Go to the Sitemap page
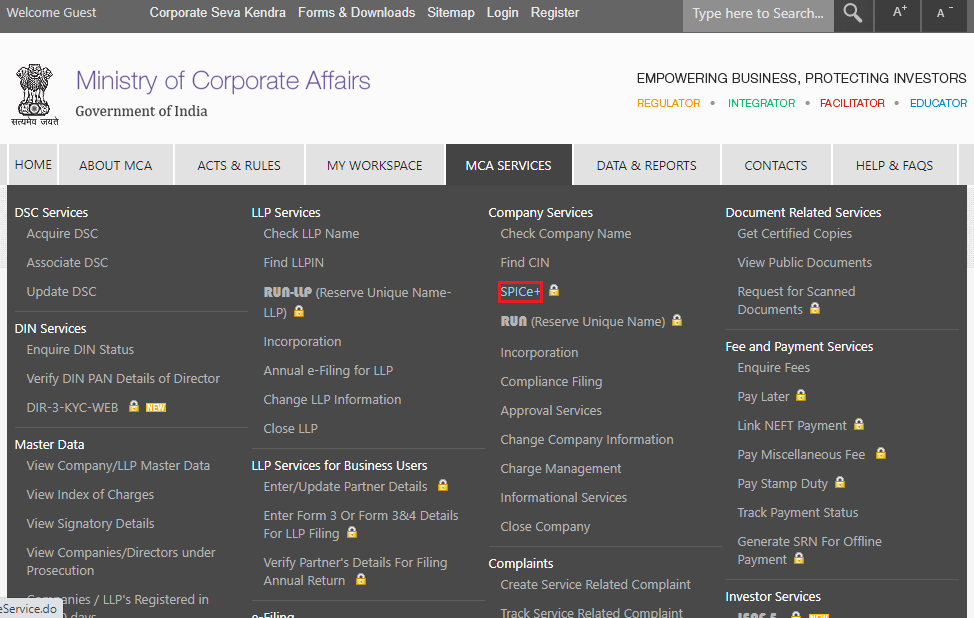974x618 pixels. click(x=451, y=12)
